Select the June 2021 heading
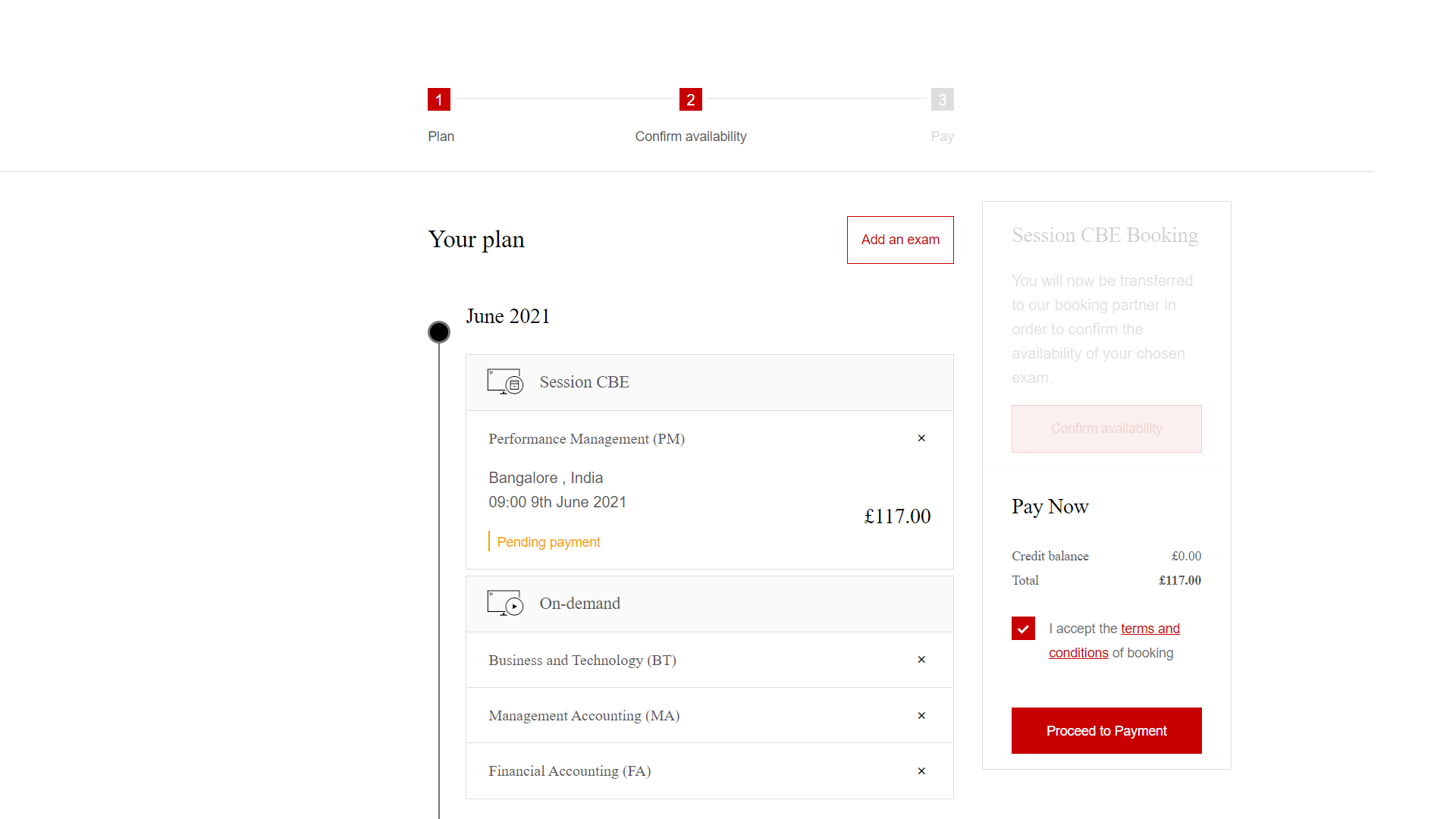 (x=508, y=316)
